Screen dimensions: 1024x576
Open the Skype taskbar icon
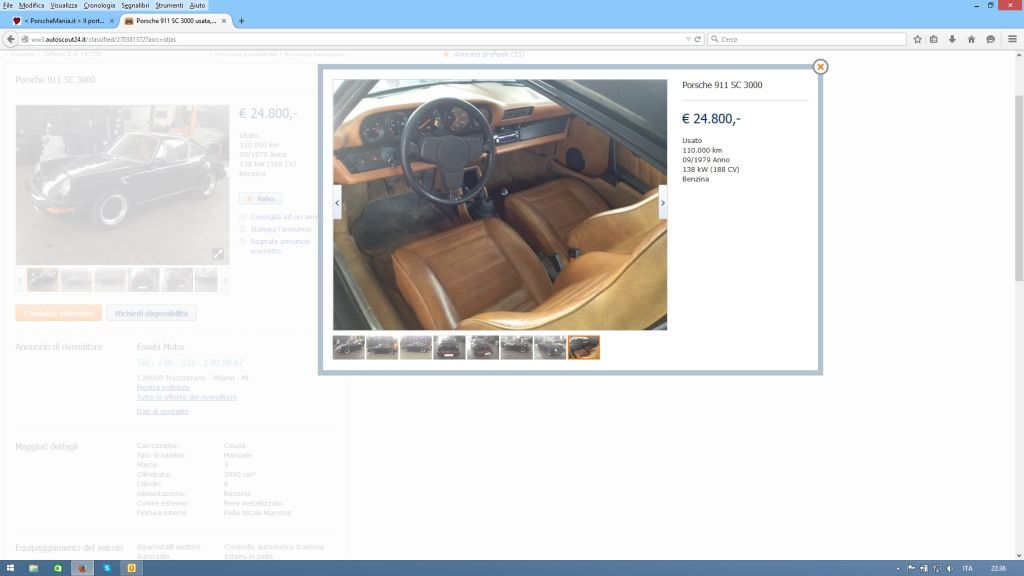tap(107, 568)
